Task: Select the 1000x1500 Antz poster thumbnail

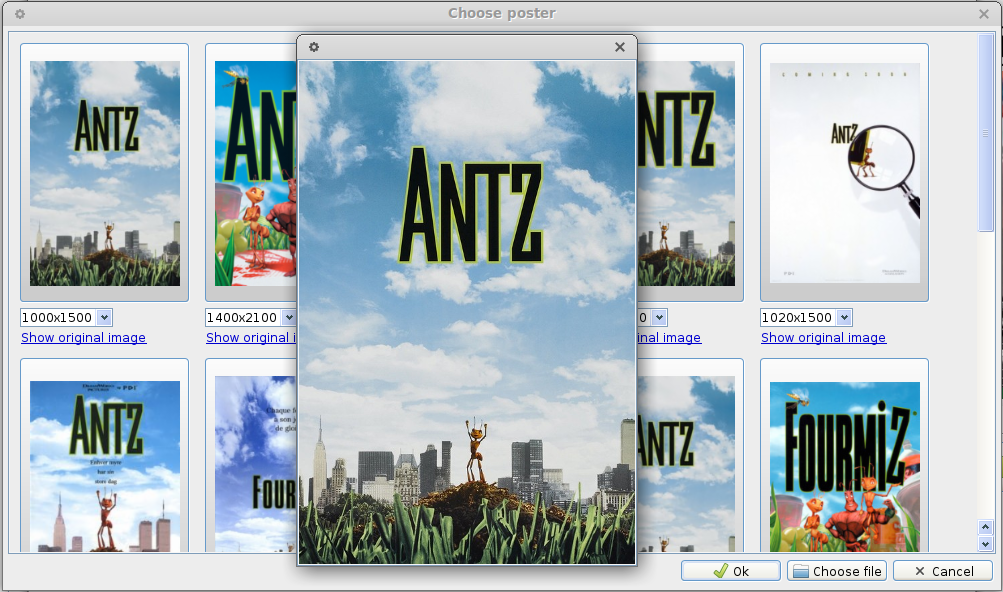Action: pos(105,173)
